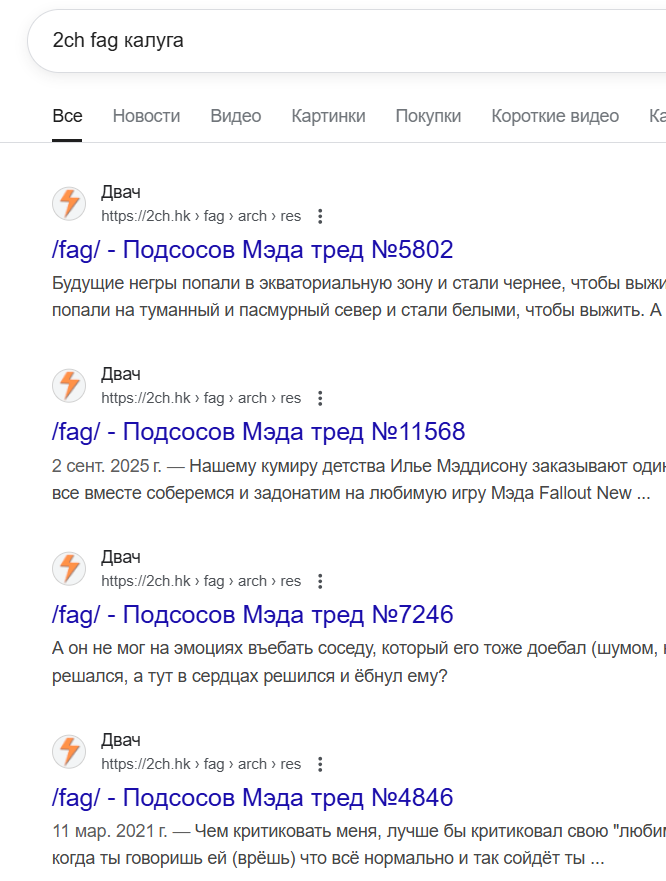Open three-dot menu for тред №7246 result
The width and height of the screenshot is (666, 881).
coord(320,581)
